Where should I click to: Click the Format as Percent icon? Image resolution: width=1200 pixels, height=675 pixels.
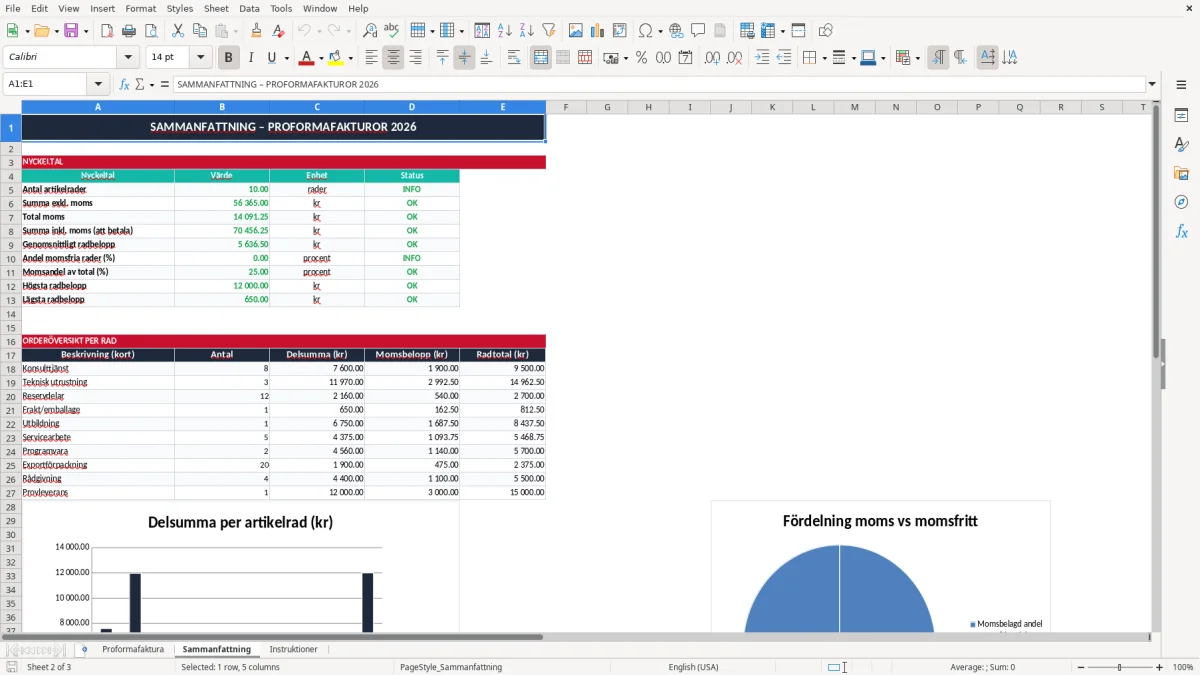tap(641, 58)
